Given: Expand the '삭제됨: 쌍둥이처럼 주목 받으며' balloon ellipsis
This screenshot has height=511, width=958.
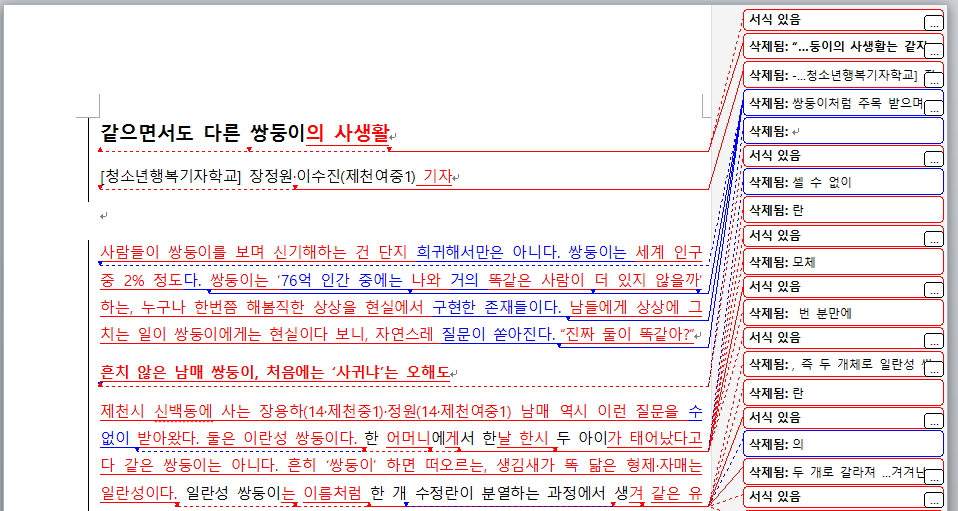Looking at the screenshot, I should [933, 107].
